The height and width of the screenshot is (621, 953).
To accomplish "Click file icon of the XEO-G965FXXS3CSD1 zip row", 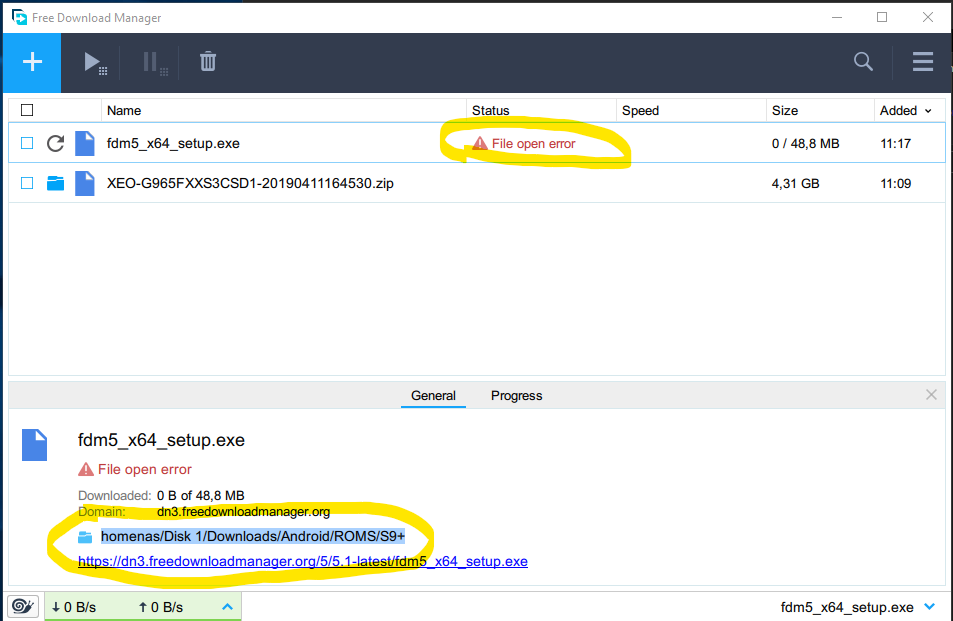I will 84,183.
